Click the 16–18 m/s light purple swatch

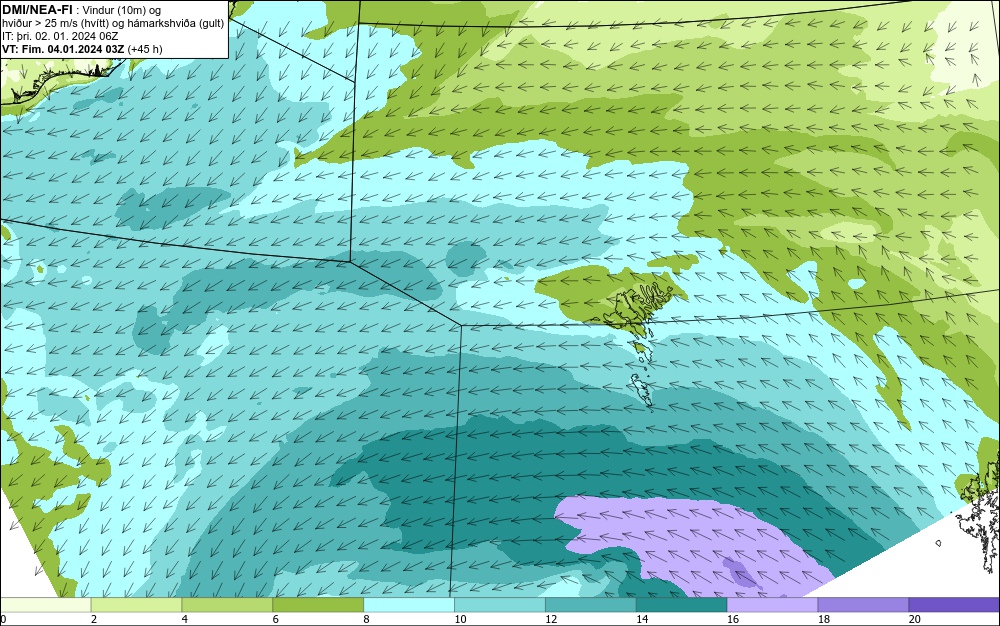coord(772,605)
